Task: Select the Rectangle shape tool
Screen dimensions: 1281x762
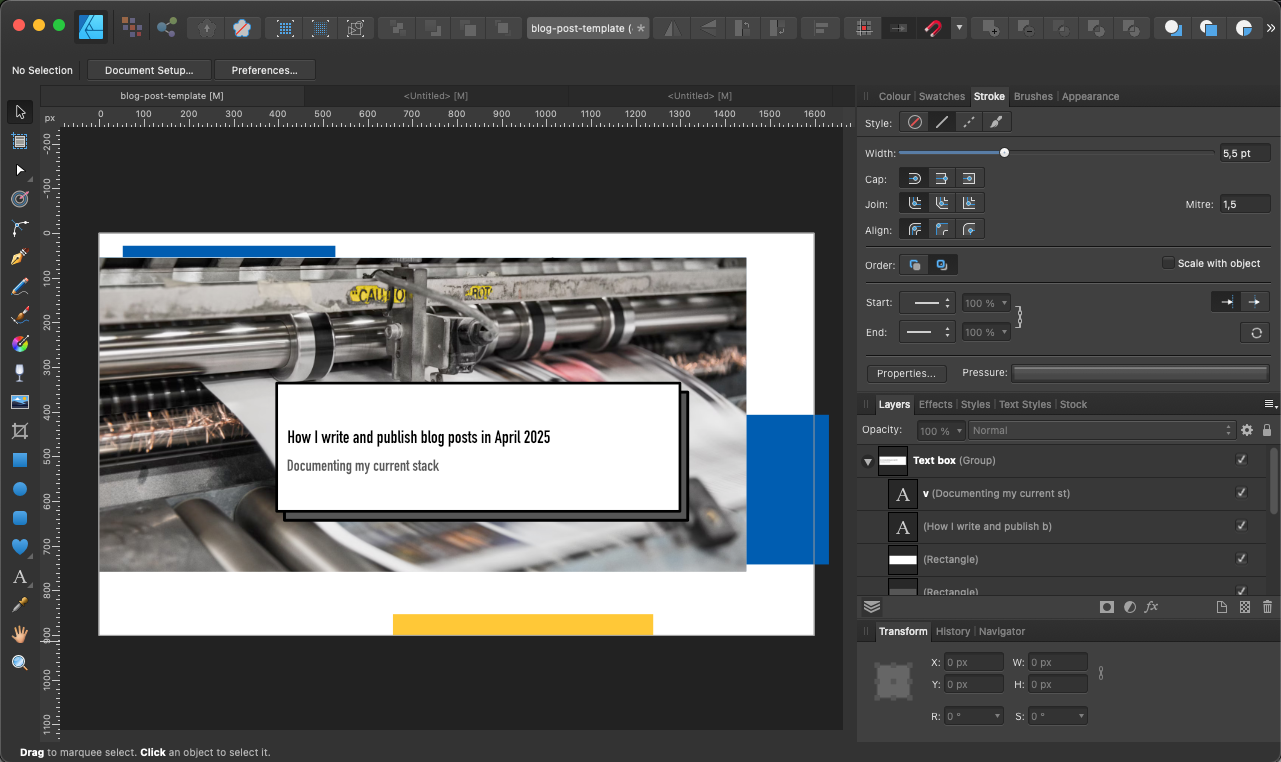Action: coord(19,460)
